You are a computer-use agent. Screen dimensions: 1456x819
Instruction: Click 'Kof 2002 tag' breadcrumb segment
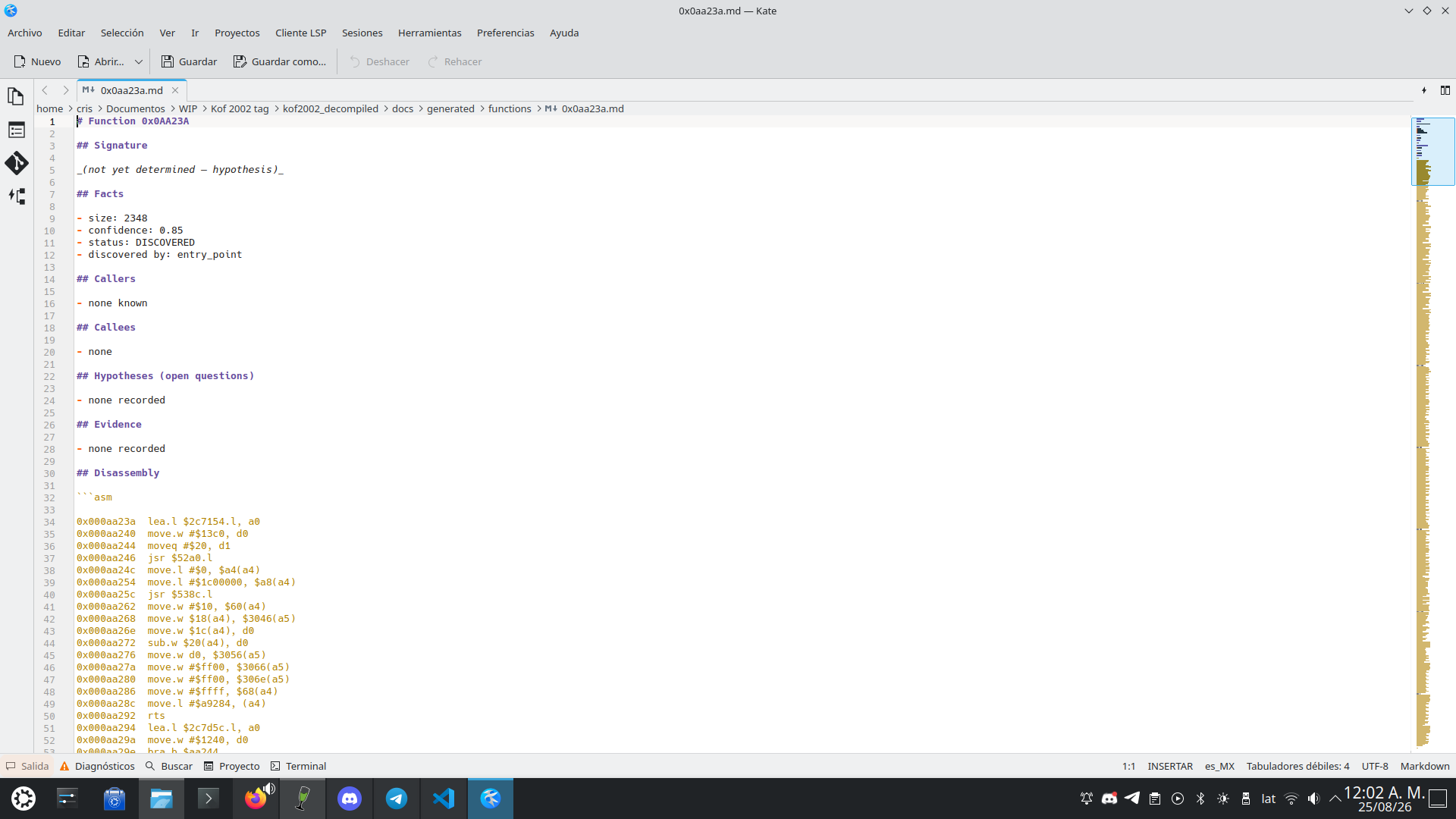coord(240,108)
